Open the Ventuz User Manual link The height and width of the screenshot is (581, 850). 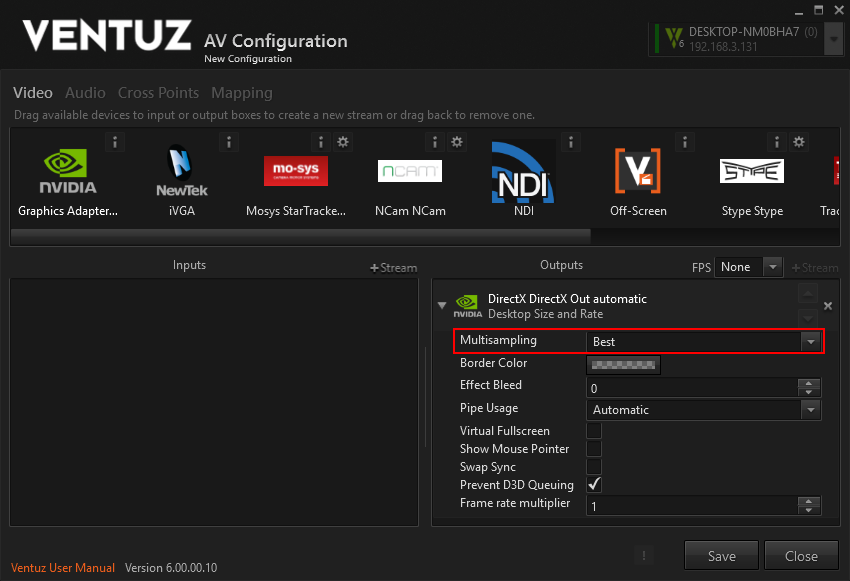pyautogui.click(x=64, y=568)
